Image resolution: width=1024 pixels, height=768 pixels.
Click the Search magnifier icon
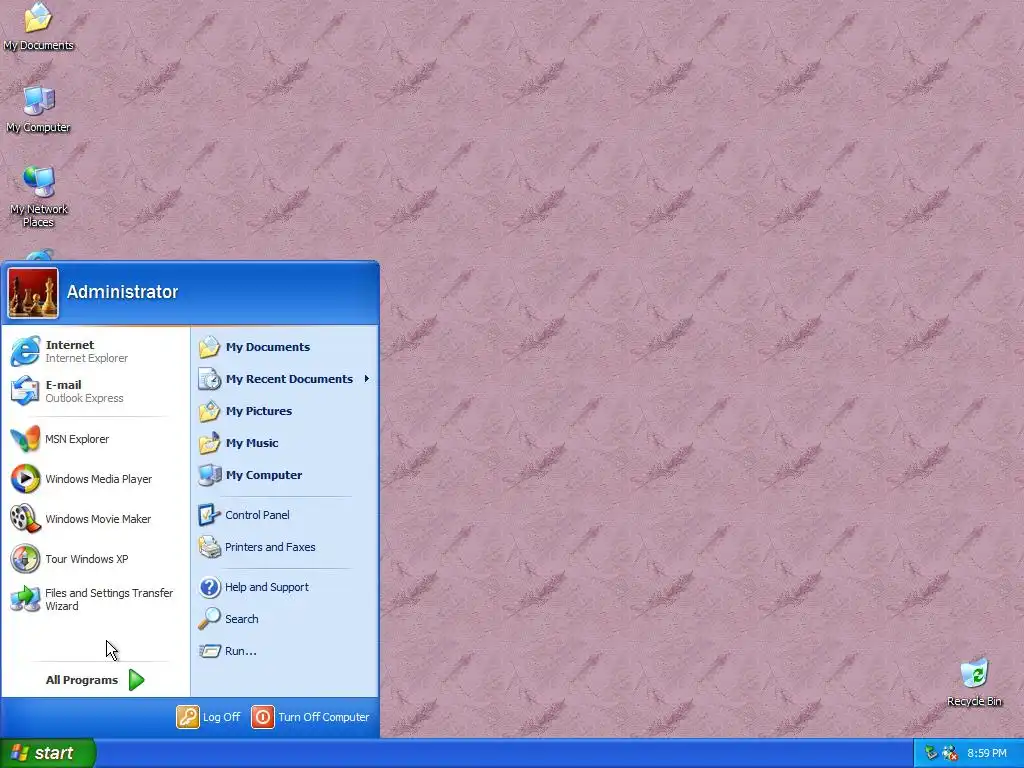(x=210, y=618)
